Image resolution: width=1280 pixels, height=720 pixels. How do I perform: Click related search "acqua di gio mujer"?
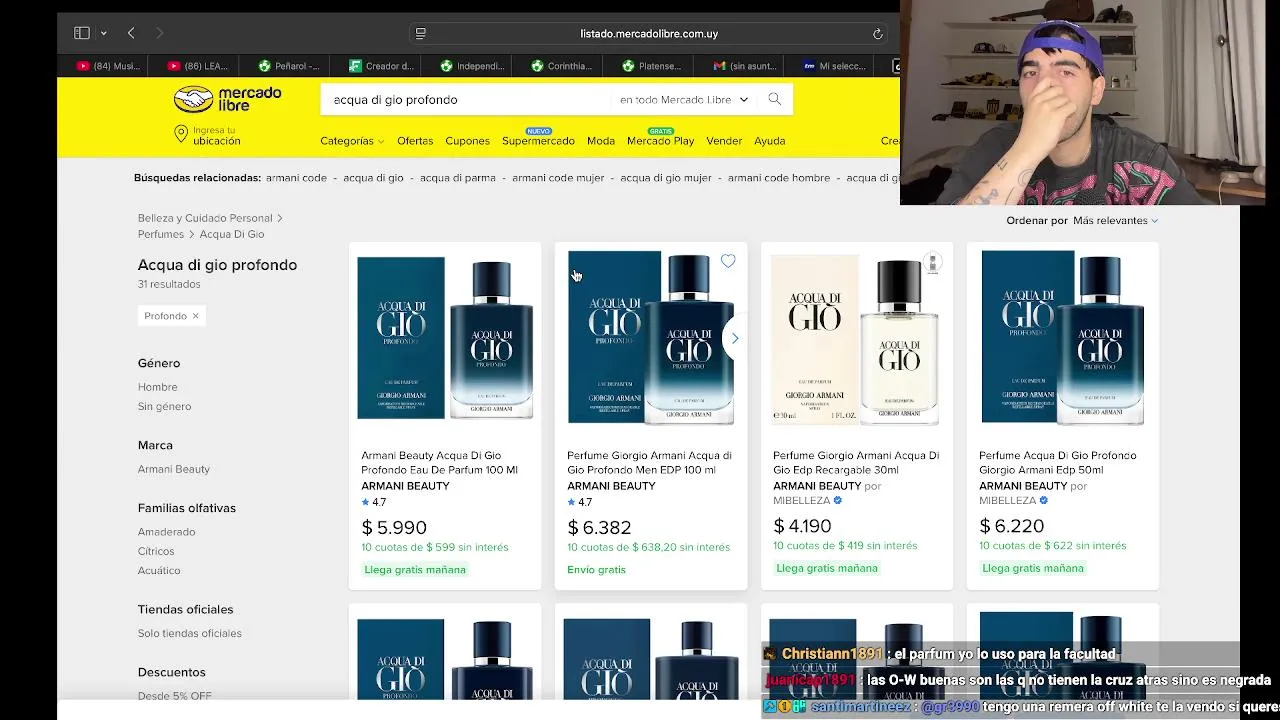666,178
